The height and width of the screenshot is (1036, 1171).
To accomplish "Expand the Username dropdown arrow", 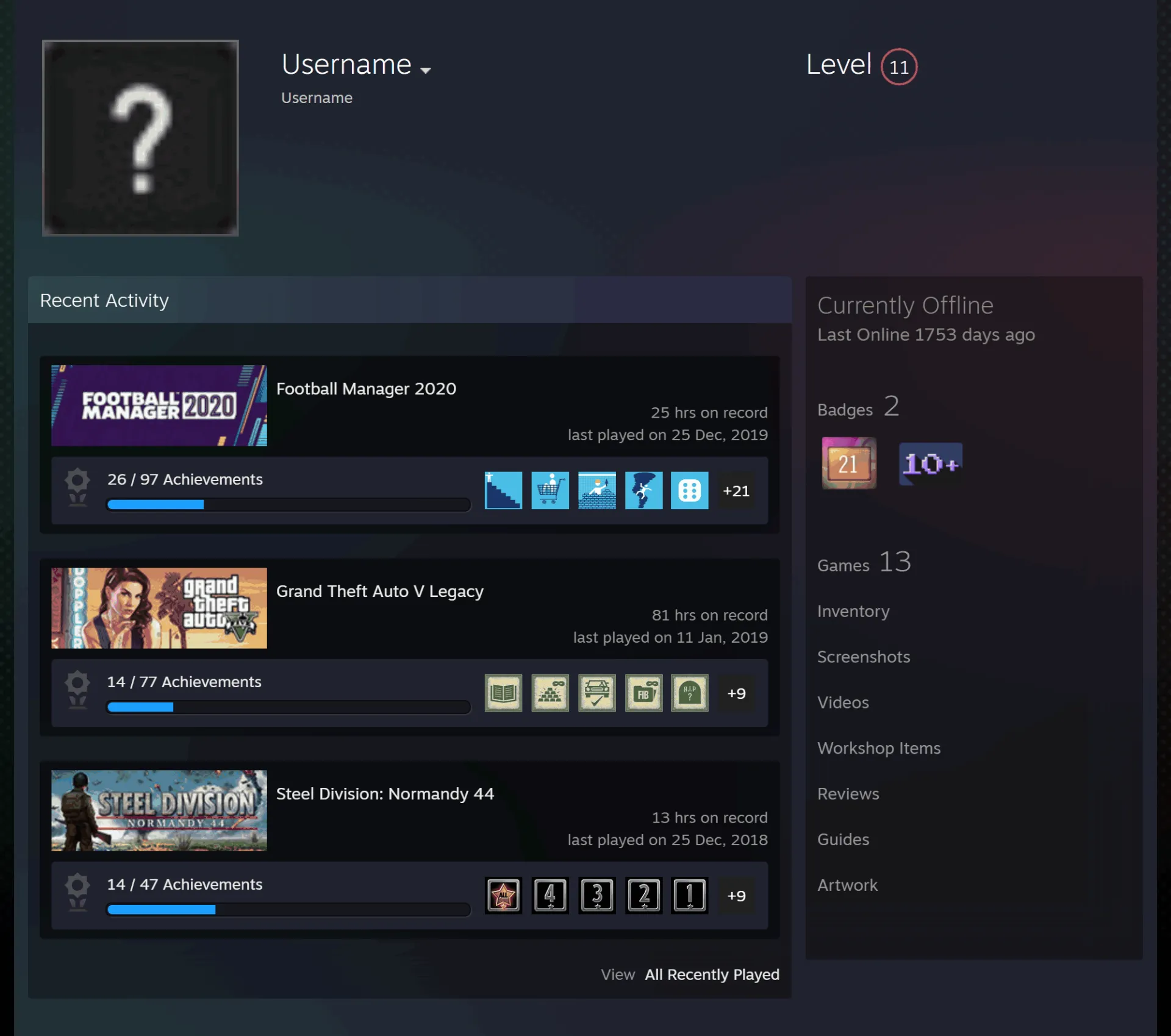I will coord(426,70).
